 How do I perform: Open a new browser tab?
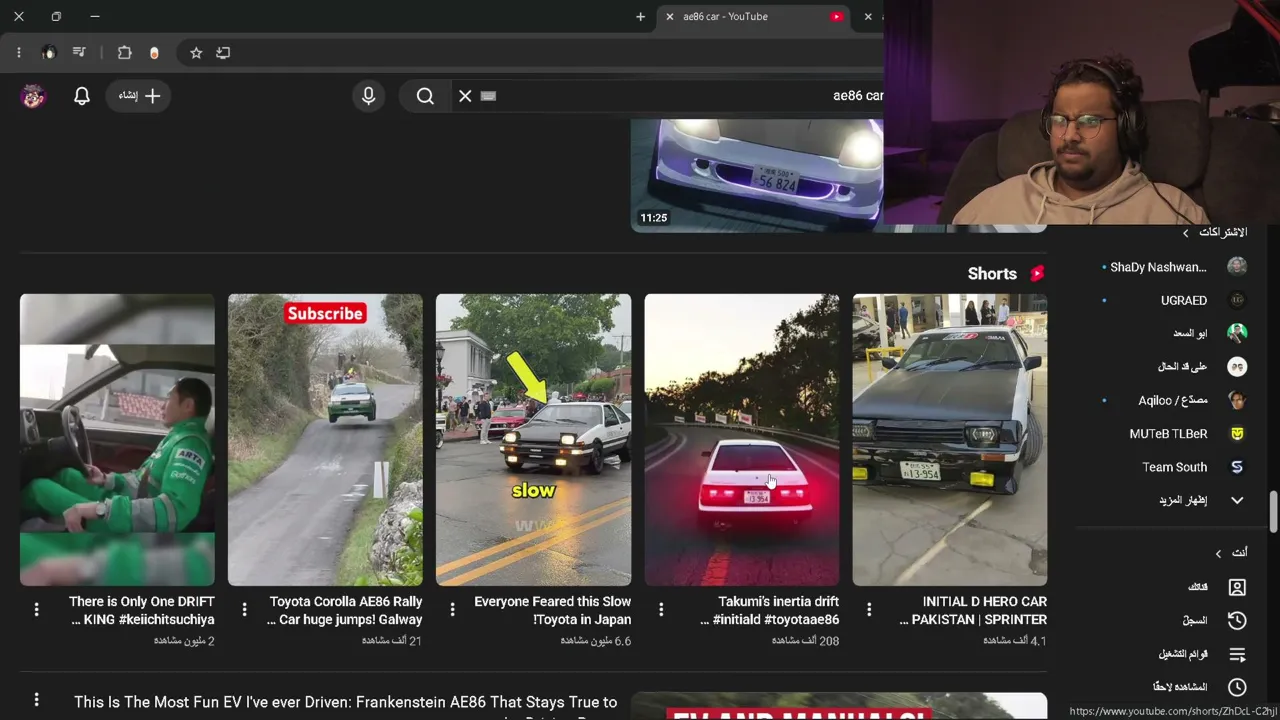click(x=641, y=16)
